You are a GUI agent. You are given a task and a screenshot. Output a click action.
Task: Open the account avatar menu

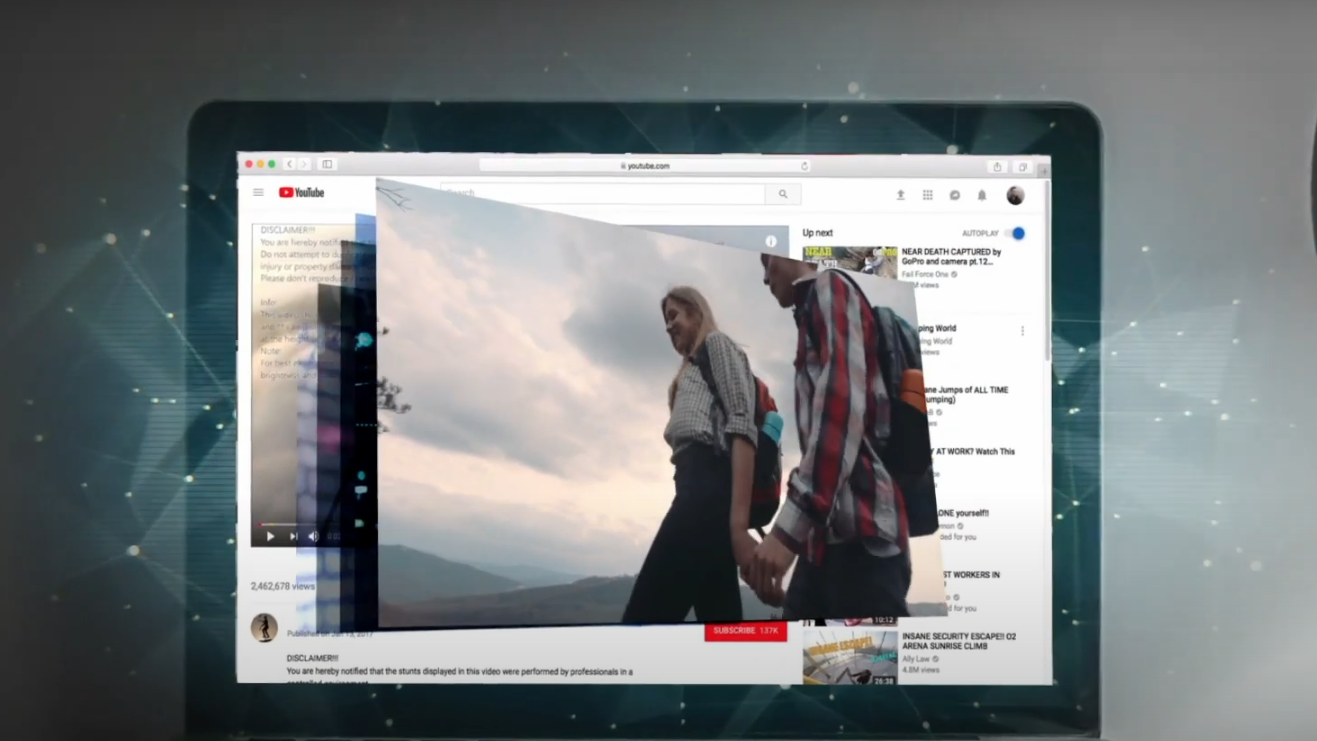click(x=1015, y=195)
